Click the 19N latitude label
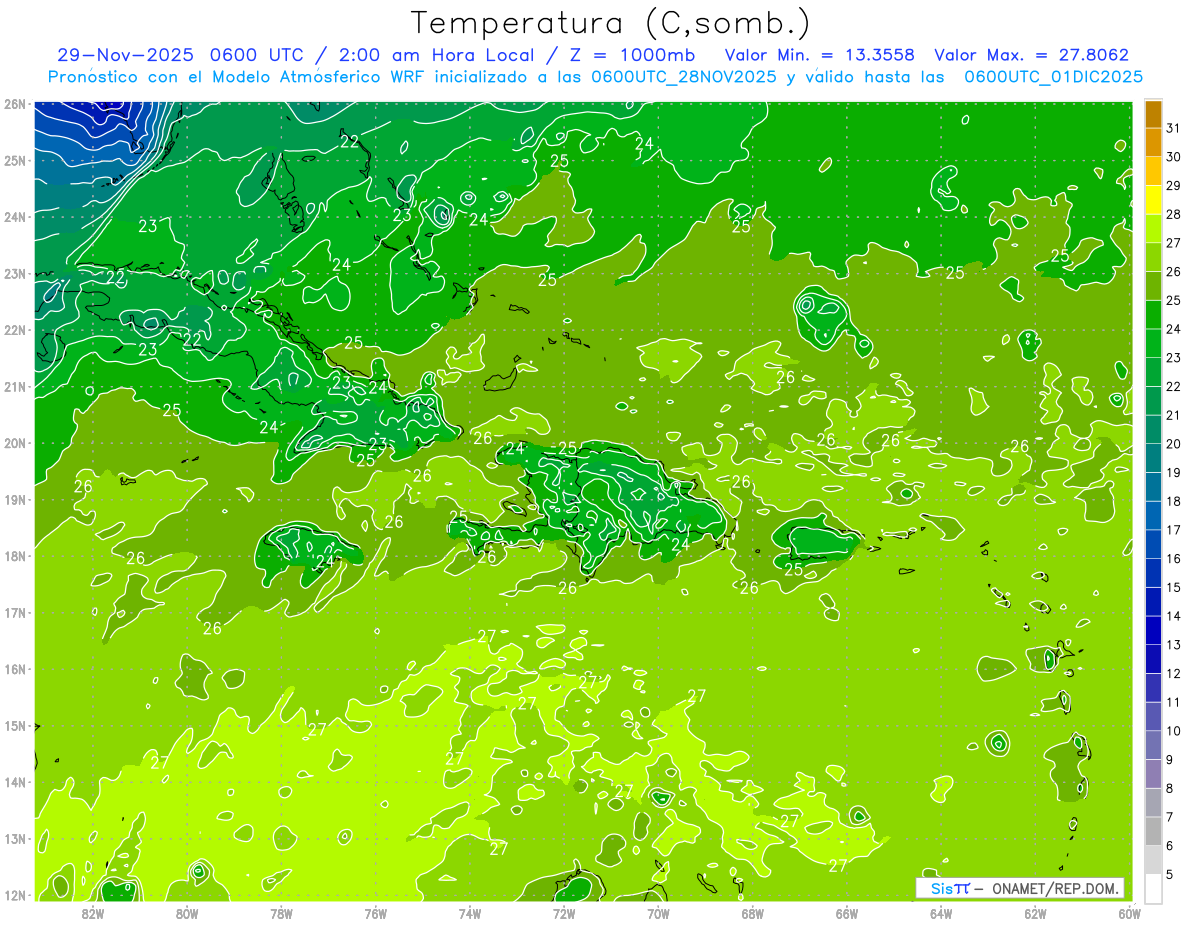The height and width of the screenshot is (927, 1200). tap(15, 499)
